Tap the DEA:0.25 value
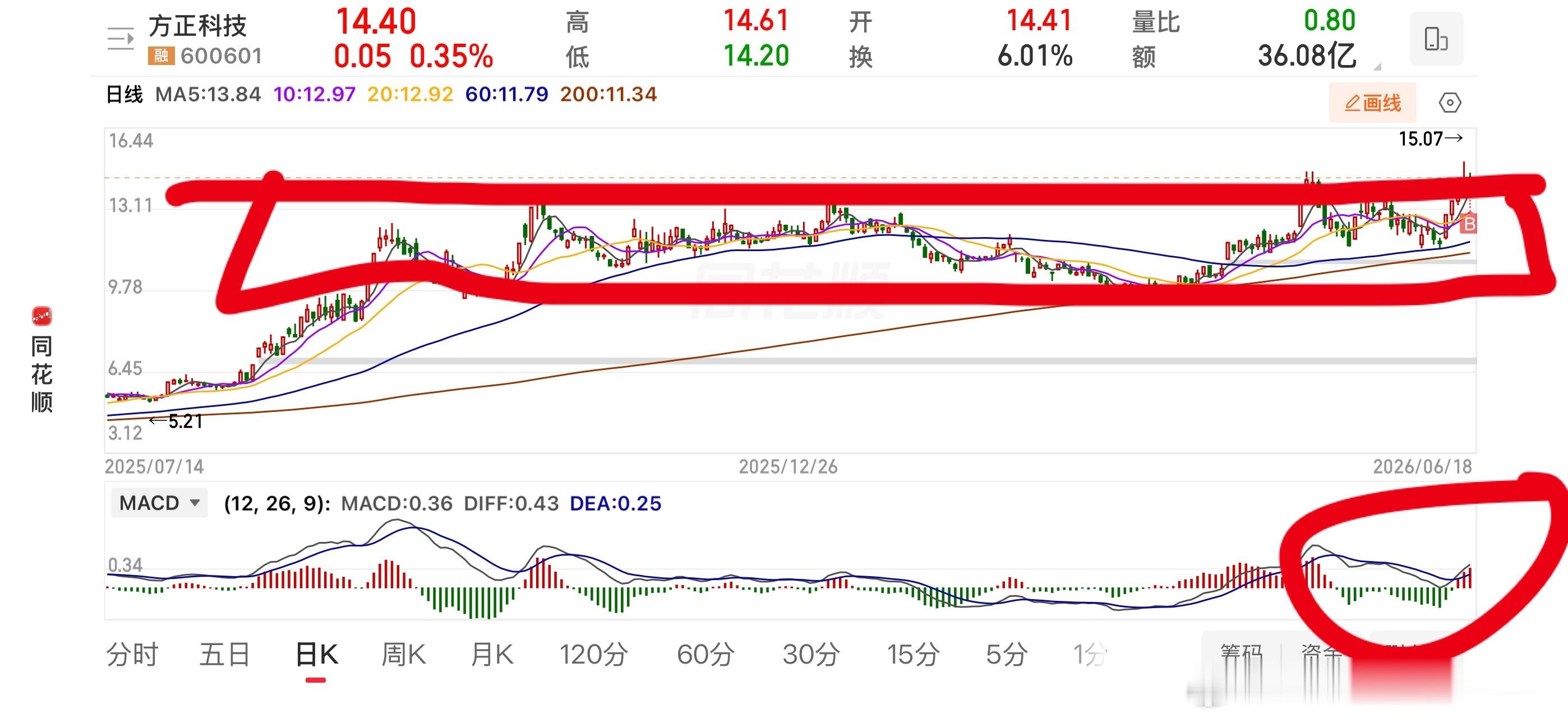This screenshot has width=1568, height=723. (x=615, y=503)
